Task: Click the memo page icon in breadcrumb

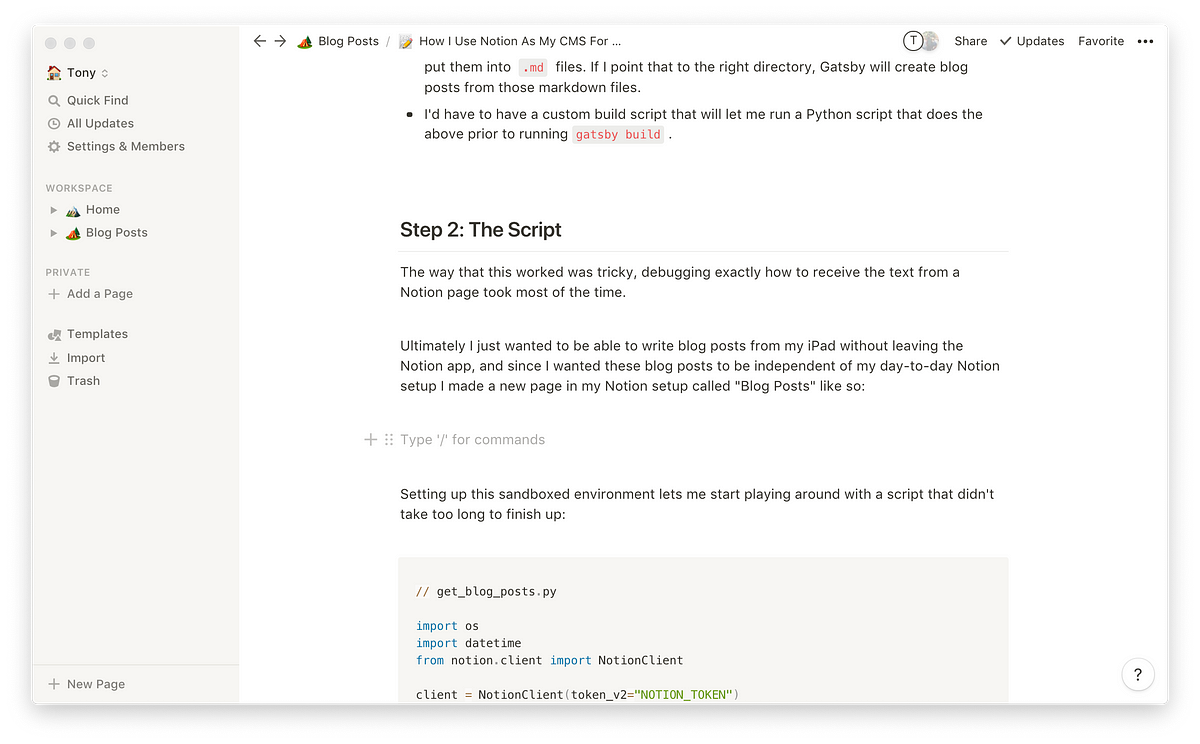Action: point(406,41)
